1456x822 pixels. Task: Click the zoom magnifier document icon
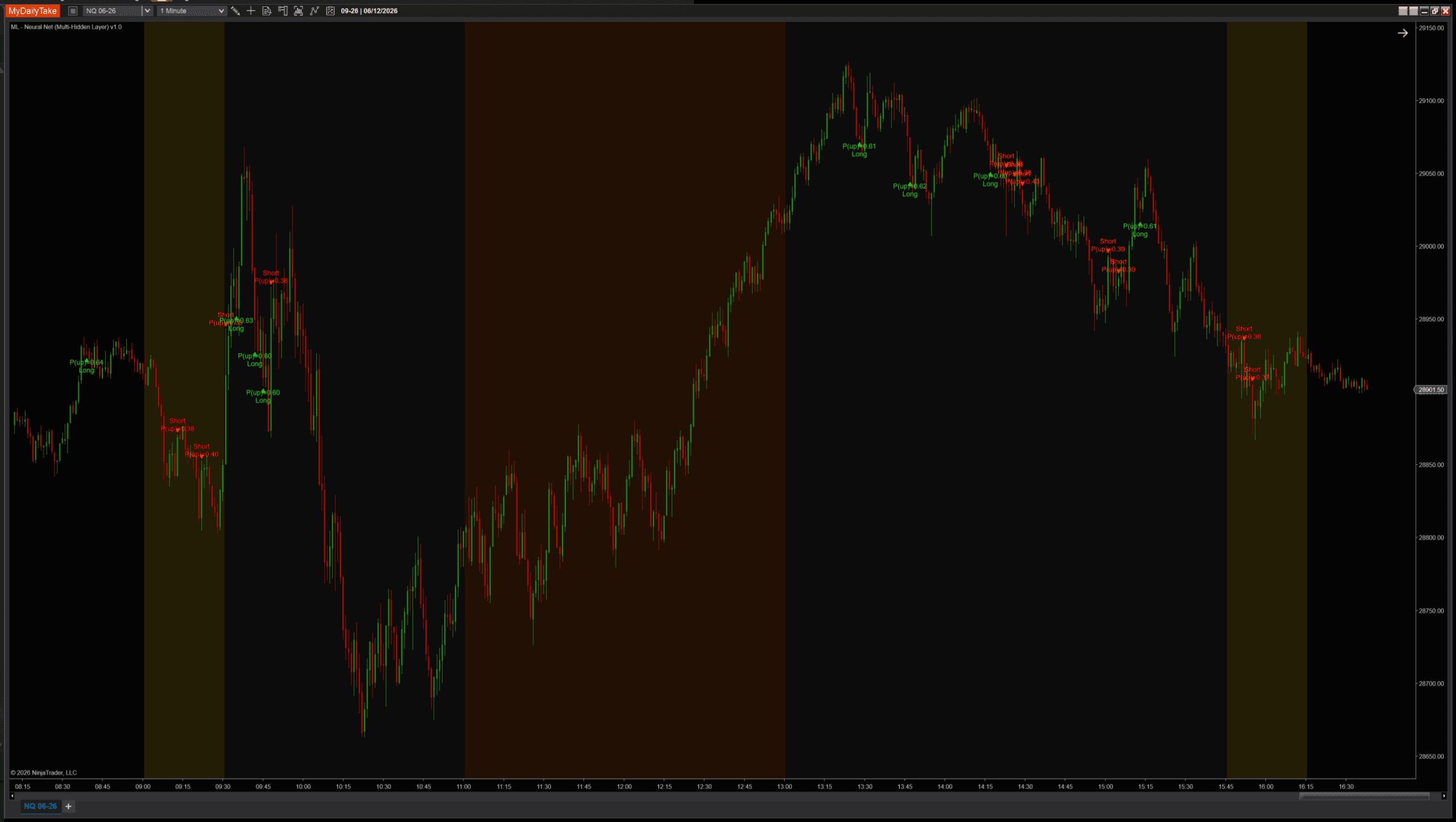point(267,11)
